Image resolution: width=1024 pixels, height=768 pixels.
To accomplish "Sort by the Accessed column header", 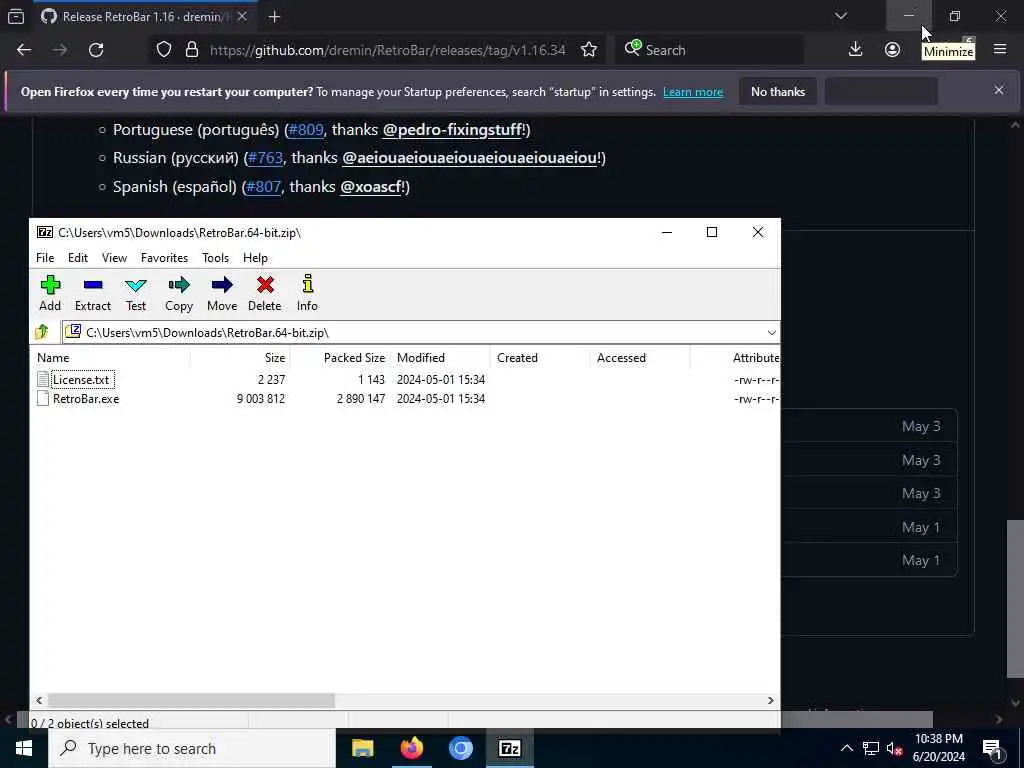I will point(640,358).
